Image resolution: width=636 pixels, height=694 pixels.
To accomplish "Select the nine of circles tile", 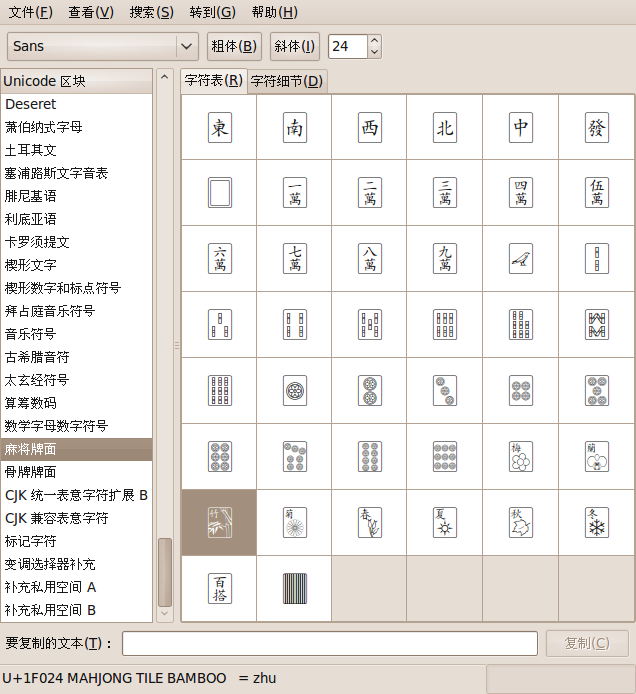I will click(x=445, y=457).
